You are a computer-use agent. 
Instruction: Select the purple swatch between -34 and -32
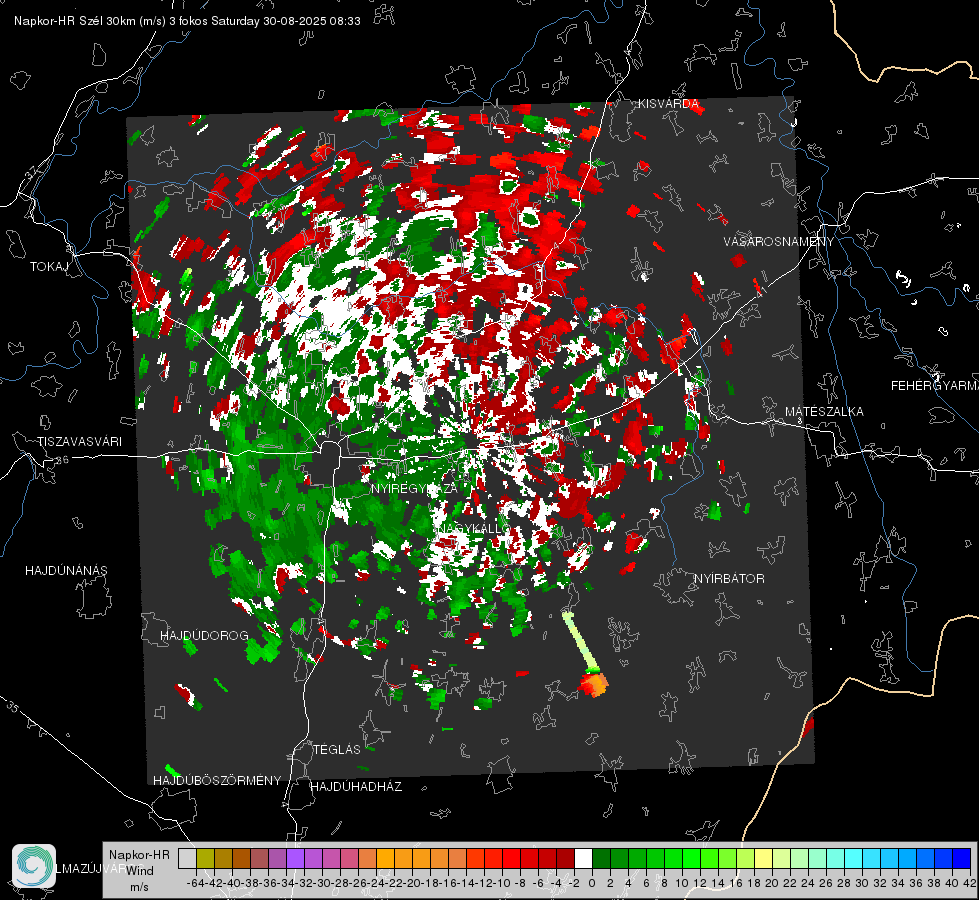[295, 859]
